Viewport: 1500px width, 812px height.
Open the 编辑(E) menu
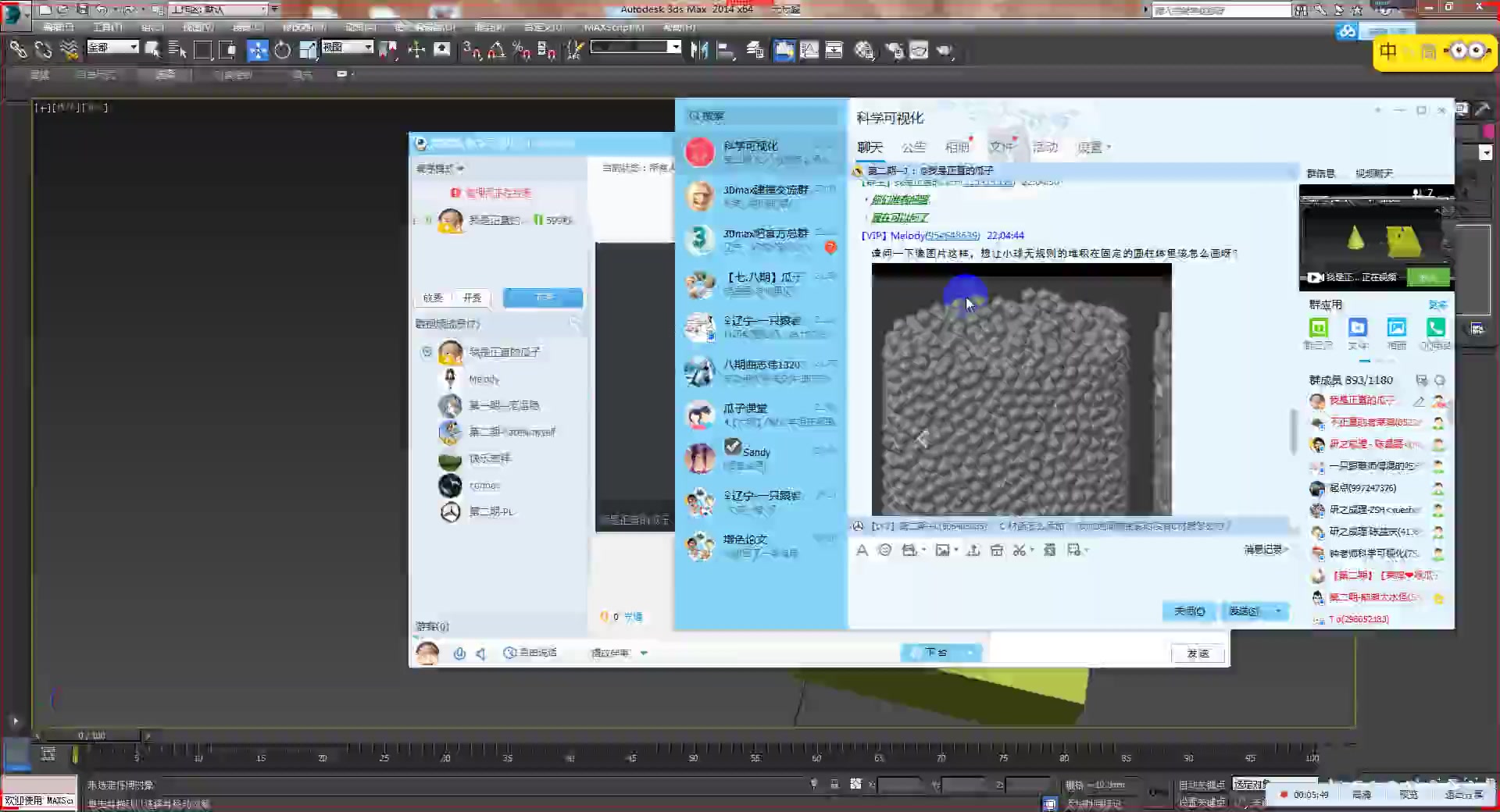coord(58,27)
